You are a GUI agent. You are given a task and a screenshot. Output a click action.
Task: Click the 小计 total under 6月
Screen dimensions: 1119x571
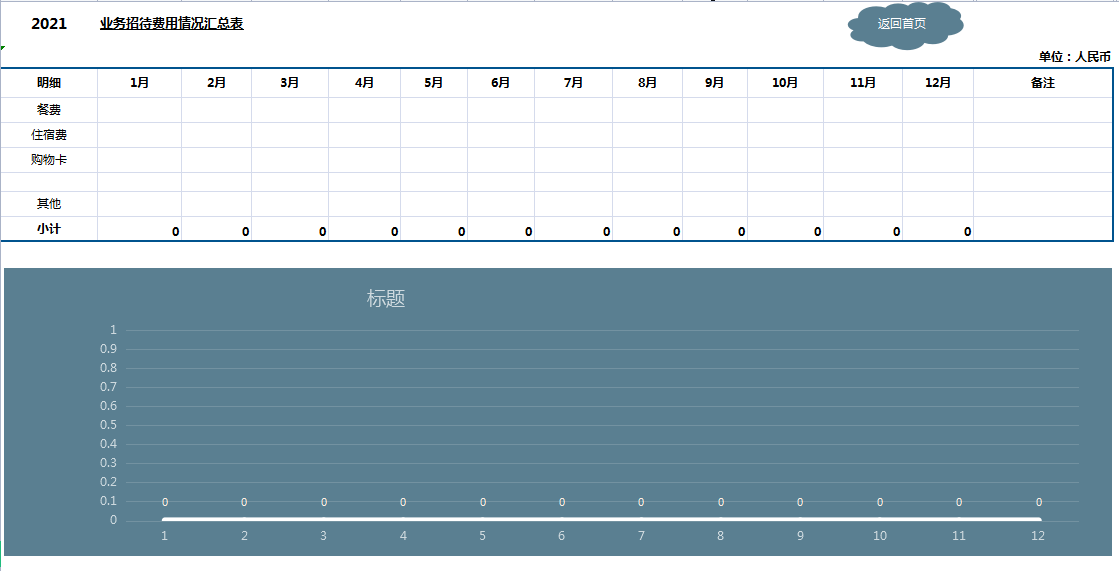point(501,229)
